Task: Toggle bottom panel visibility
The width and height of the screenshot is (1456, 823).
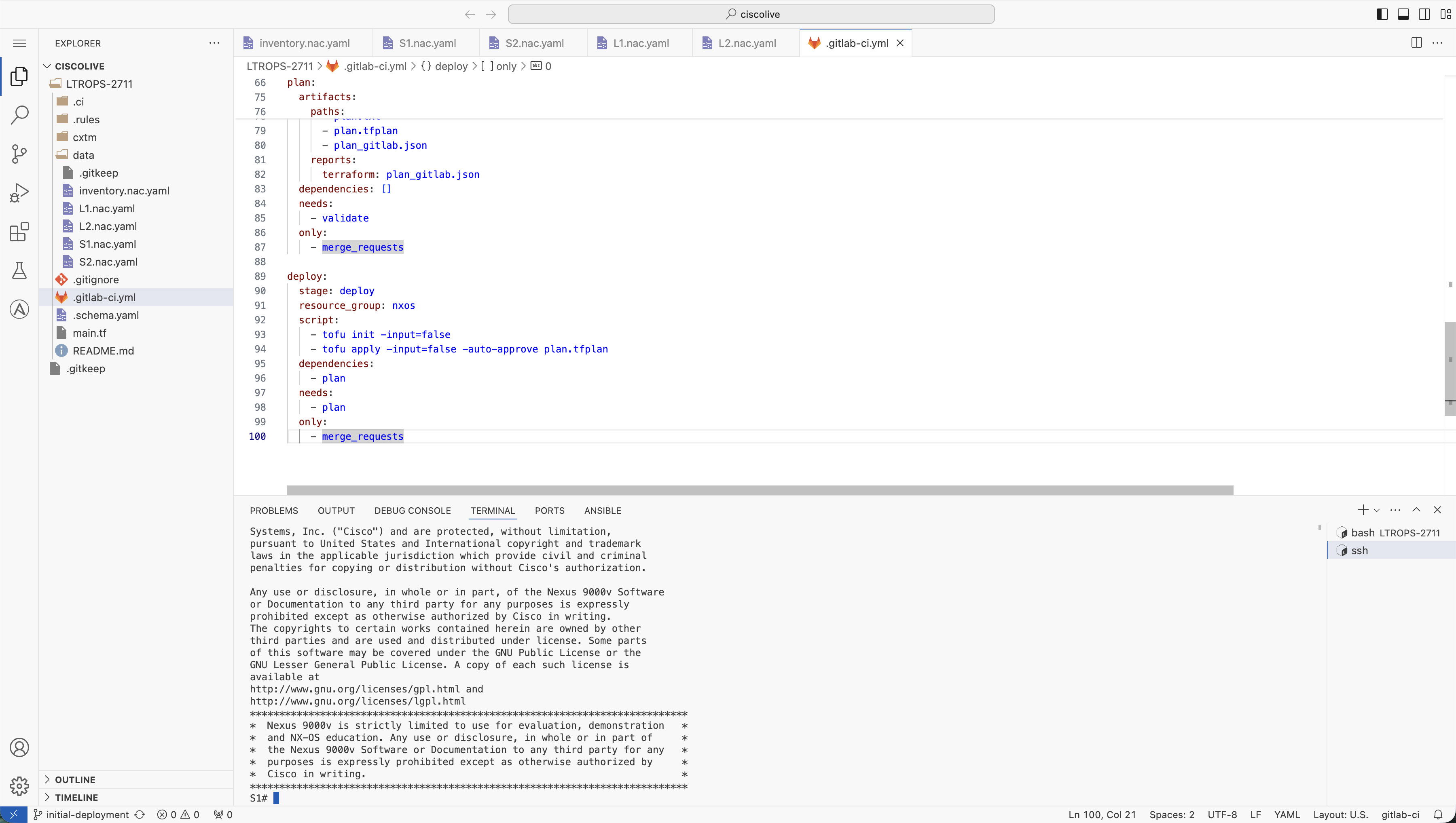Action: 1403,14
